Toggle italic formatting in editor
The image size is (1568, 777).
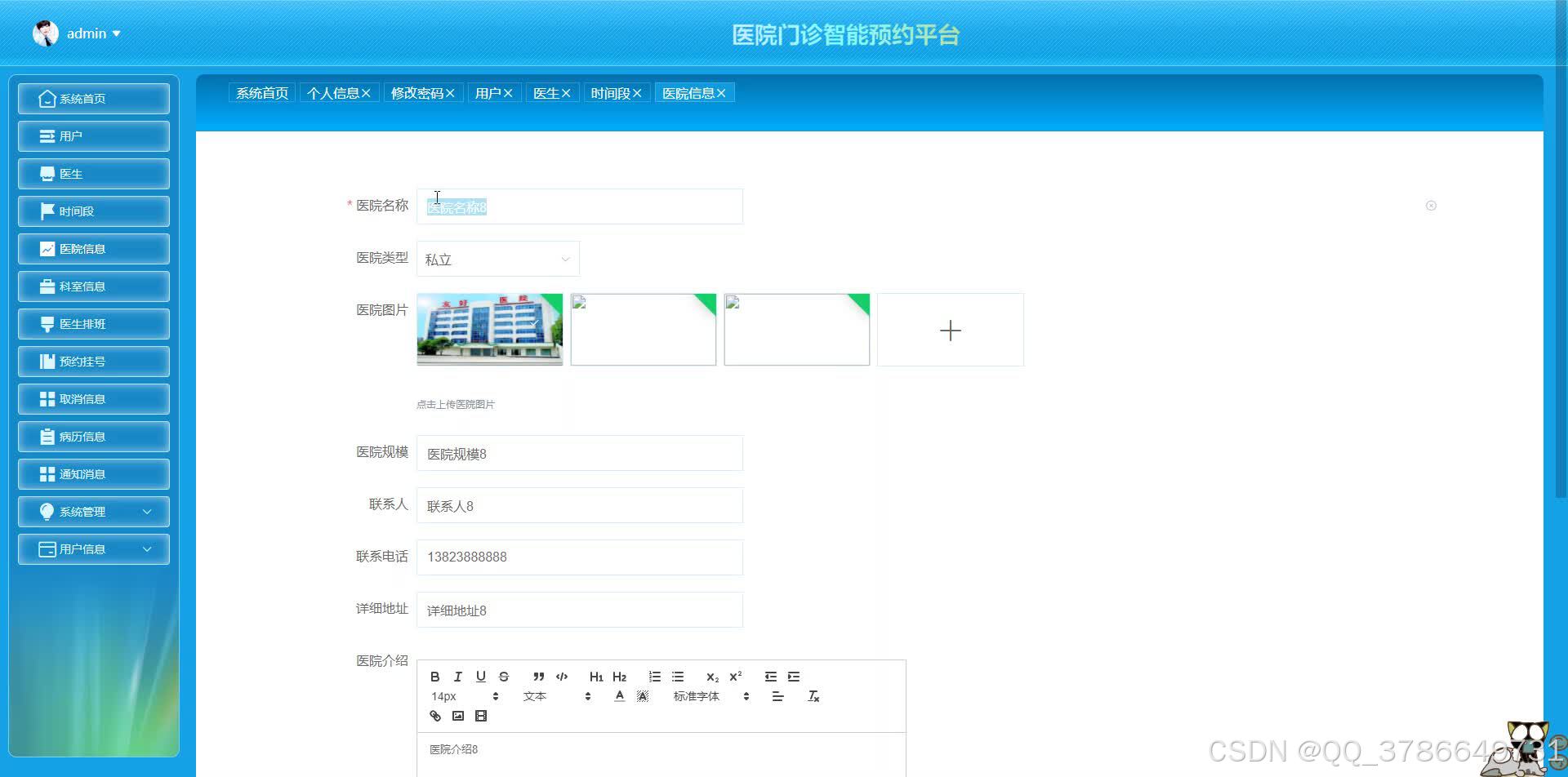pyautogui.click(x=458, y=677)
